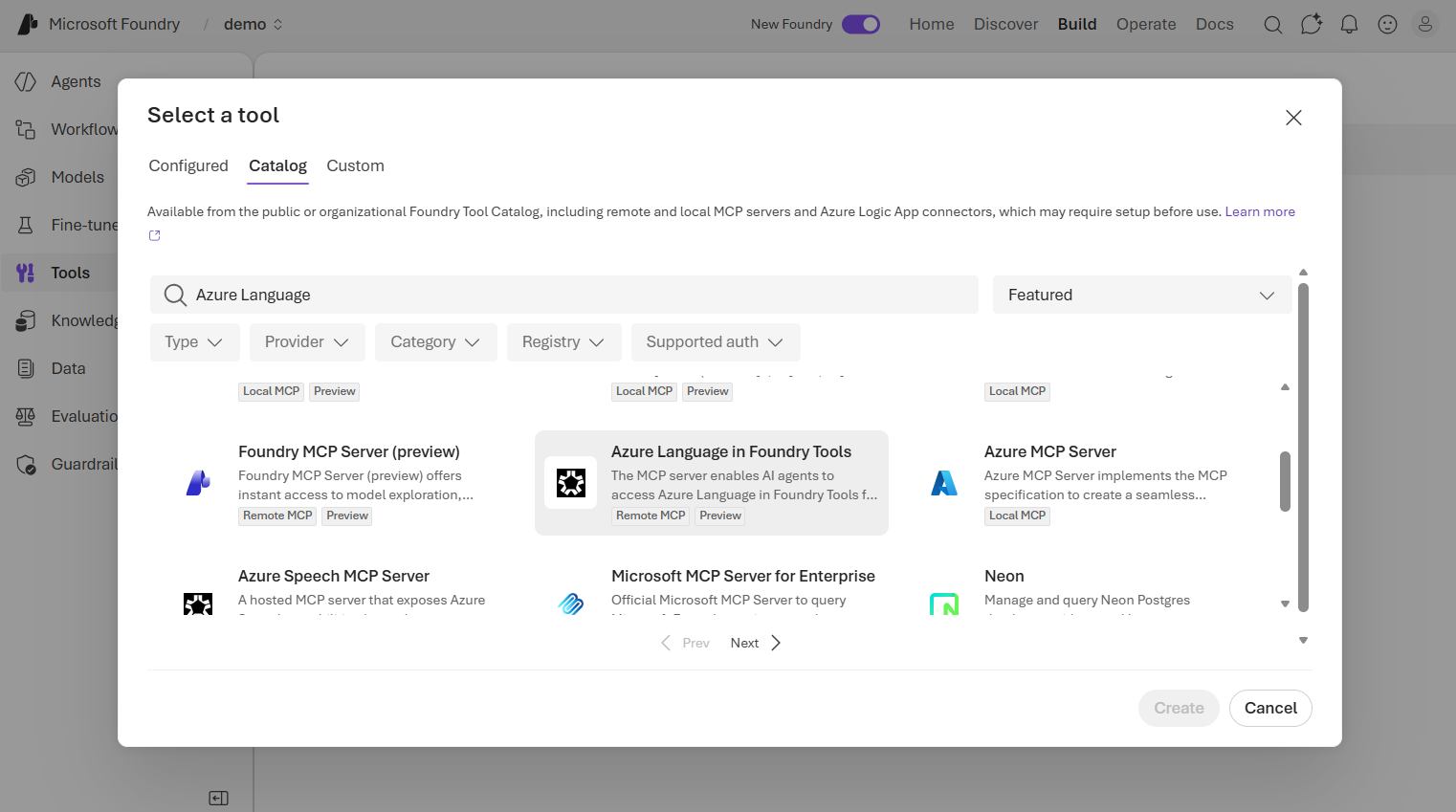Click the inner list scroll down arrow
The width and height of the screenshot is (1456, 812).
pyautogui.click(x=1285, y=604)
